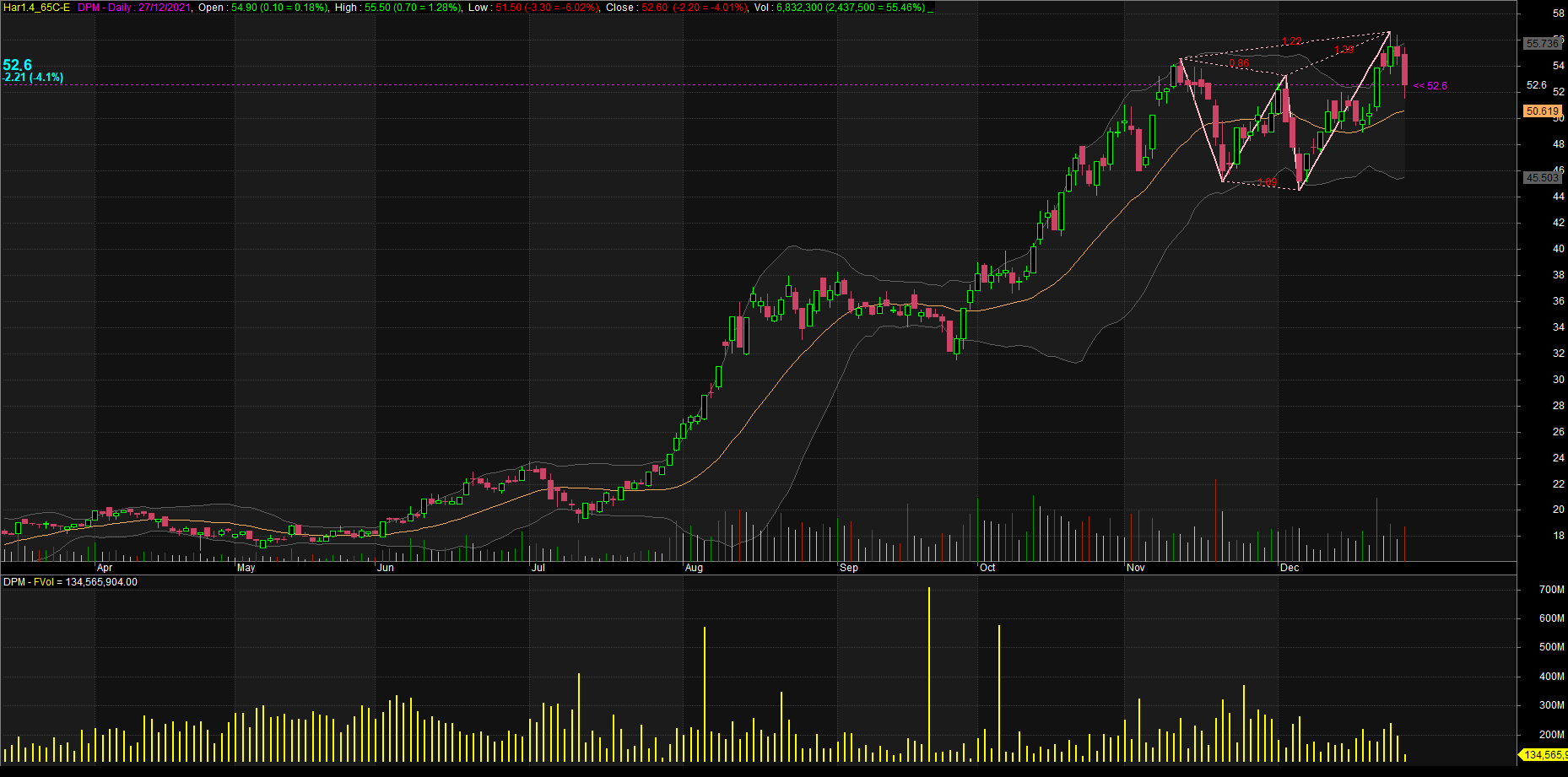
Task: Click the magenta << 52.6 price marker
Action: (1430, 86)
